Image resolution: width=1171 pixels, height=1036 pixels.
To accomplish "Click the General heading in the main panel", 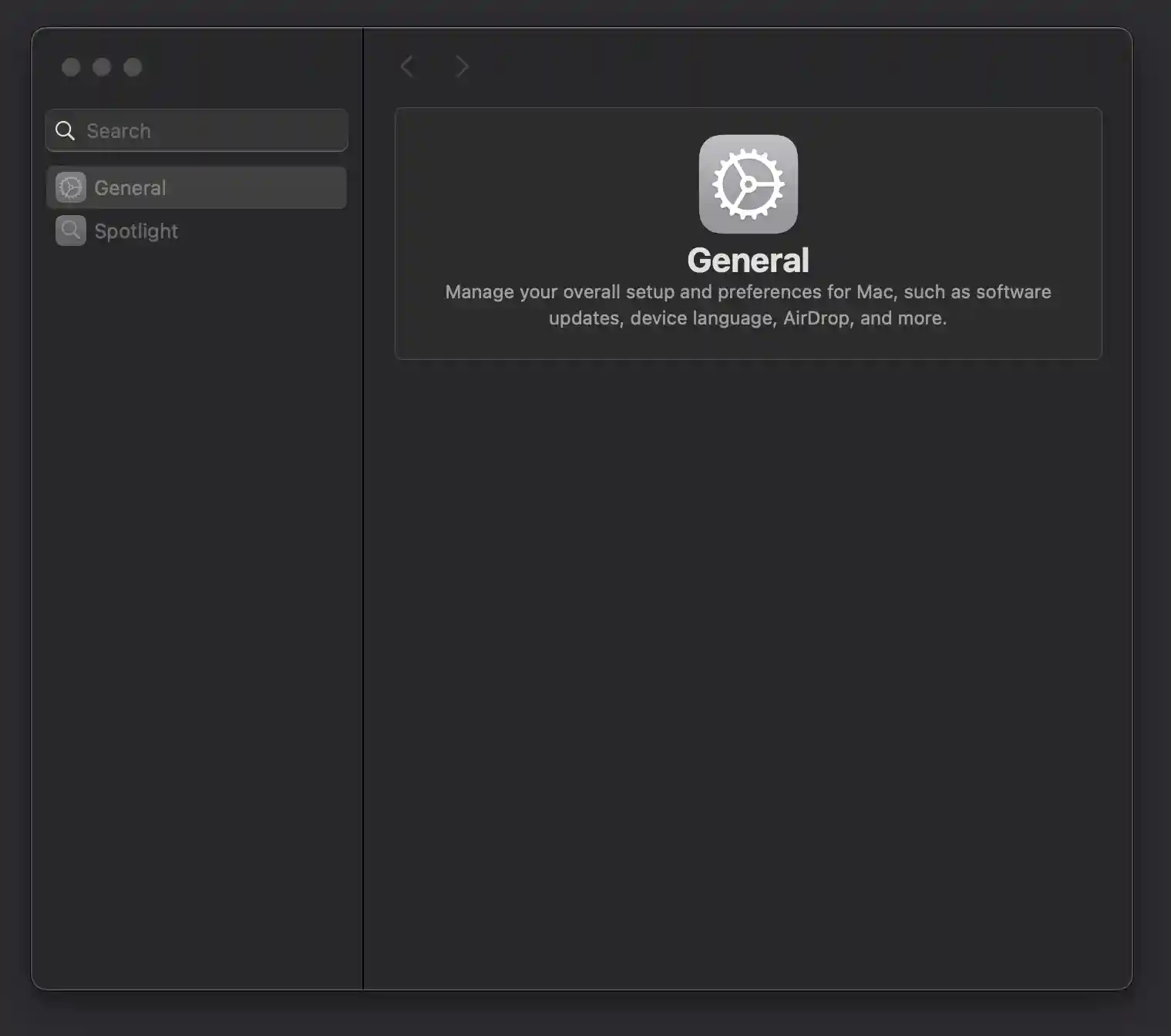I will [748, 259].
